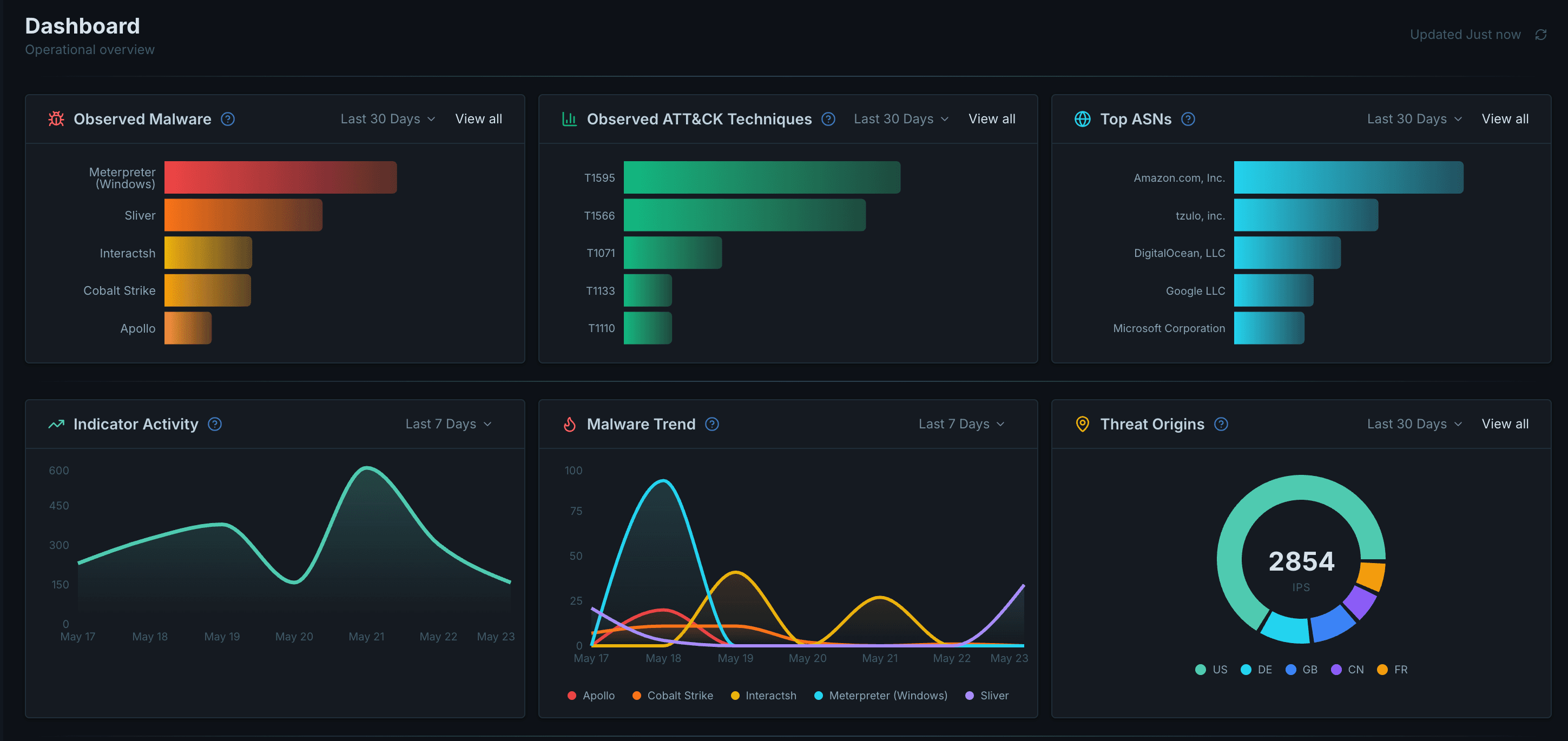The image size is (1568, 741).
Task: Click the red Meterpreter (Windows) malware bar
Action: pos(281,177)
